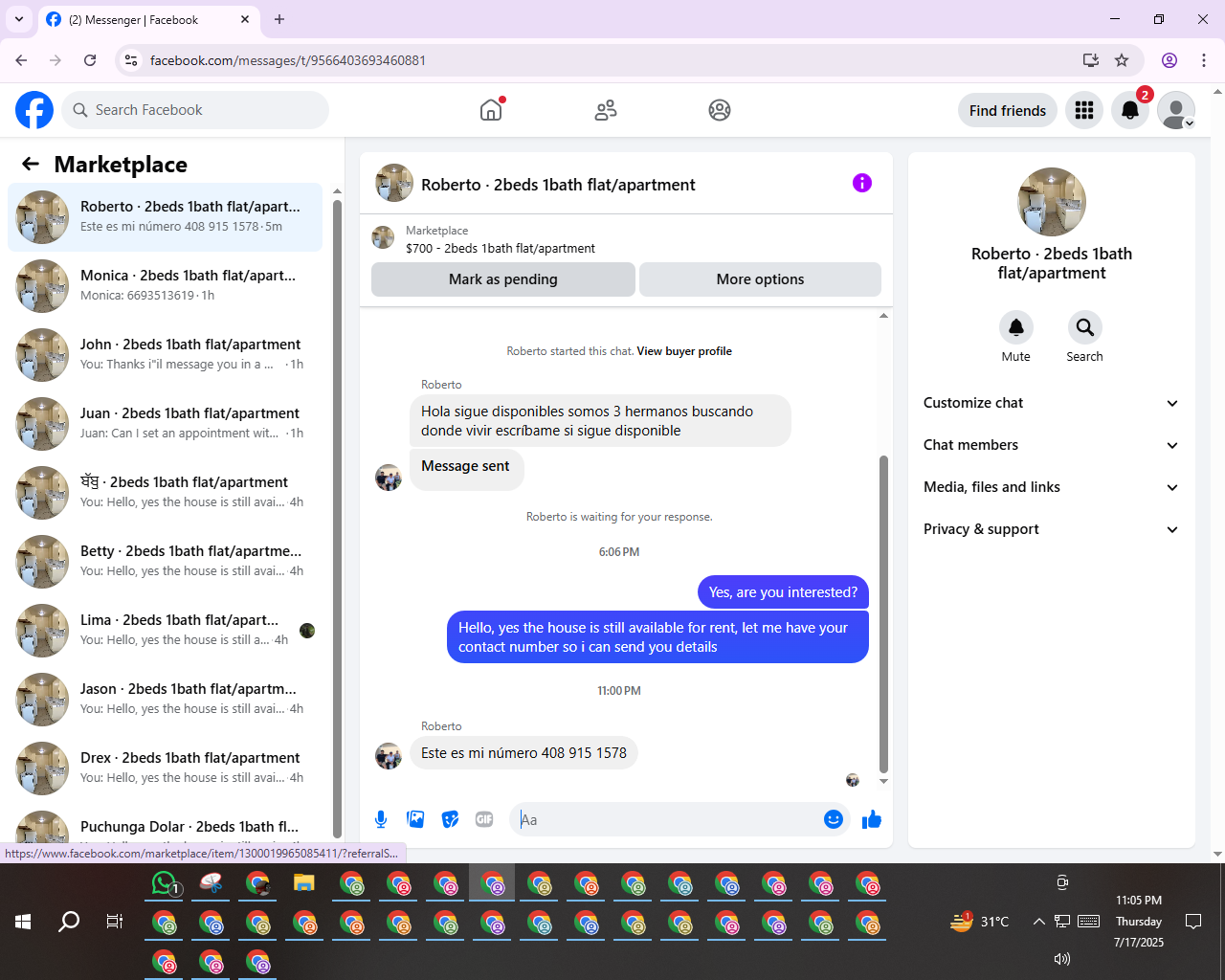Open the Facebook menu grid icon
Screen dimensions: 1225x980
click(1084, 110)
